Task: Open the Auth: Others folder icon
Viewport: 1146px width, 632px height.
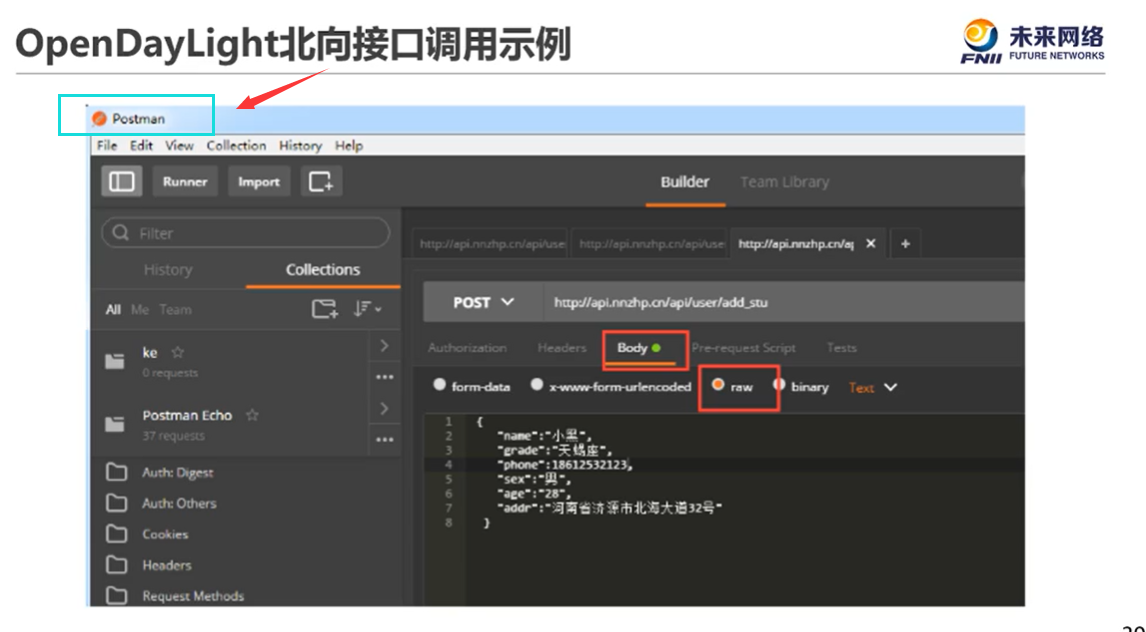Action: point(116,503)
